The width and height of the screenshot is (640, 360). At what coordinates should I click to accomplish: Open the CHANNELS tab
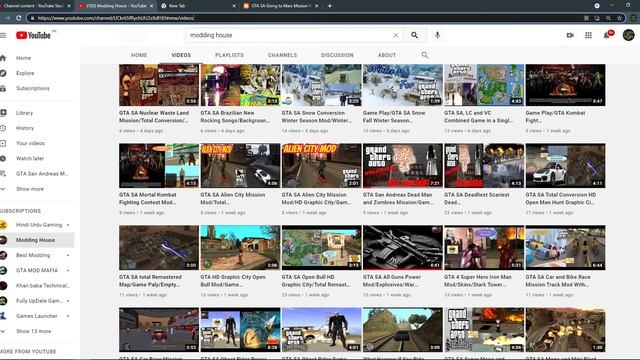tap(282, 55)
